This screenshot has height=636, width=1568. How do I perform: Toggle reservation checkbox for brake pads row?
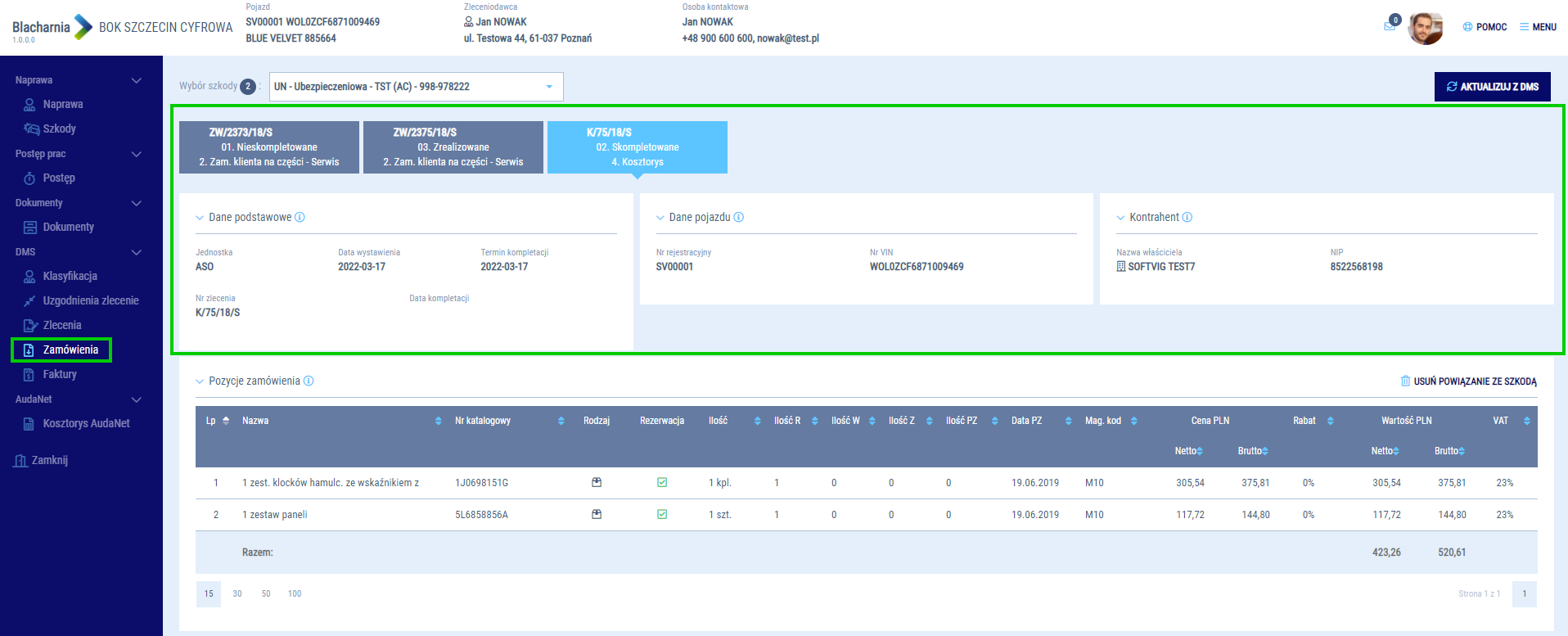coord(662,483)
